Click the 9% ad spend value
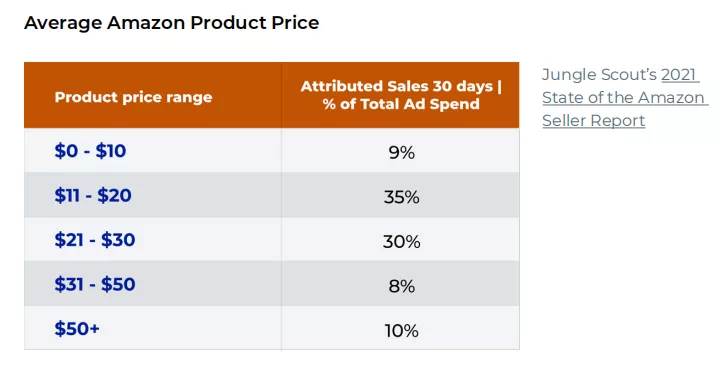 click(401, 153)
